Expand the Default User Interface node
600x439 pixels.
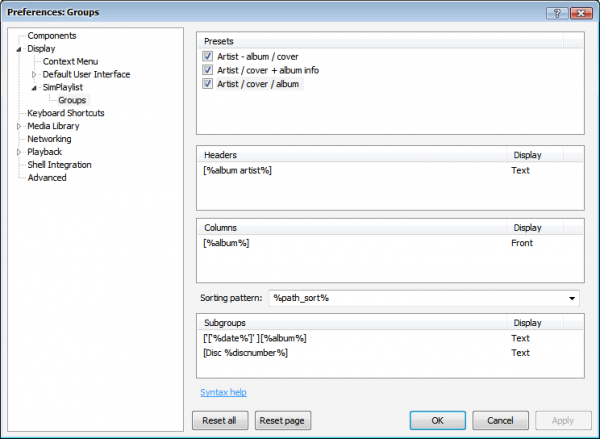[x=34, y=75]
